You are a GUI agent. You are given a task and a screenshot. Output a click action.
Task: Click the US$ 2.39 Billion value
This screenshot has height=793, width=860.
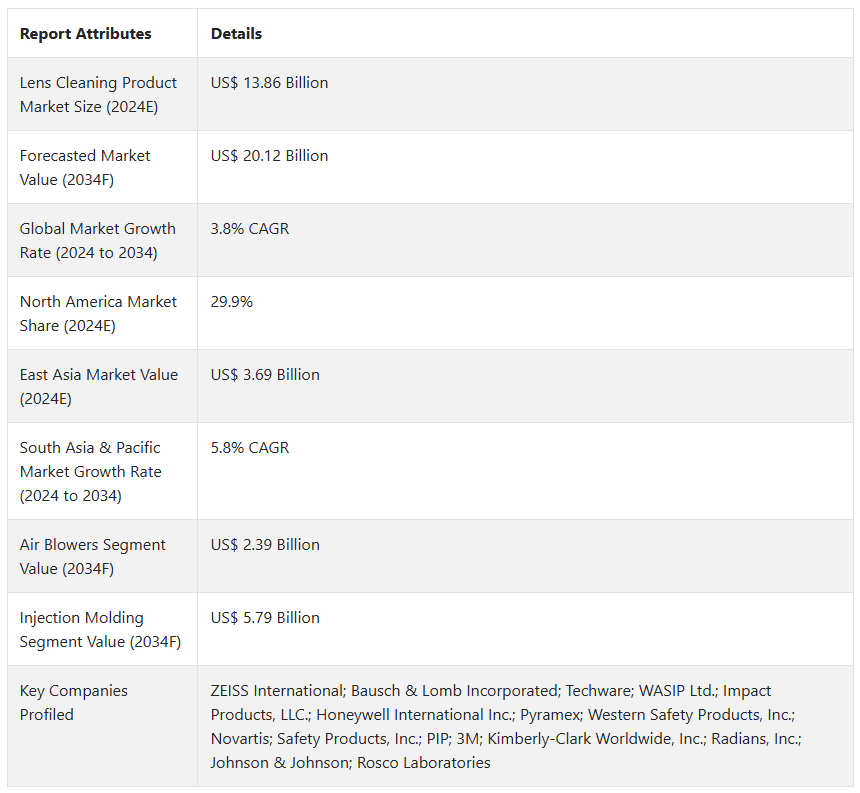click(265, 545)
